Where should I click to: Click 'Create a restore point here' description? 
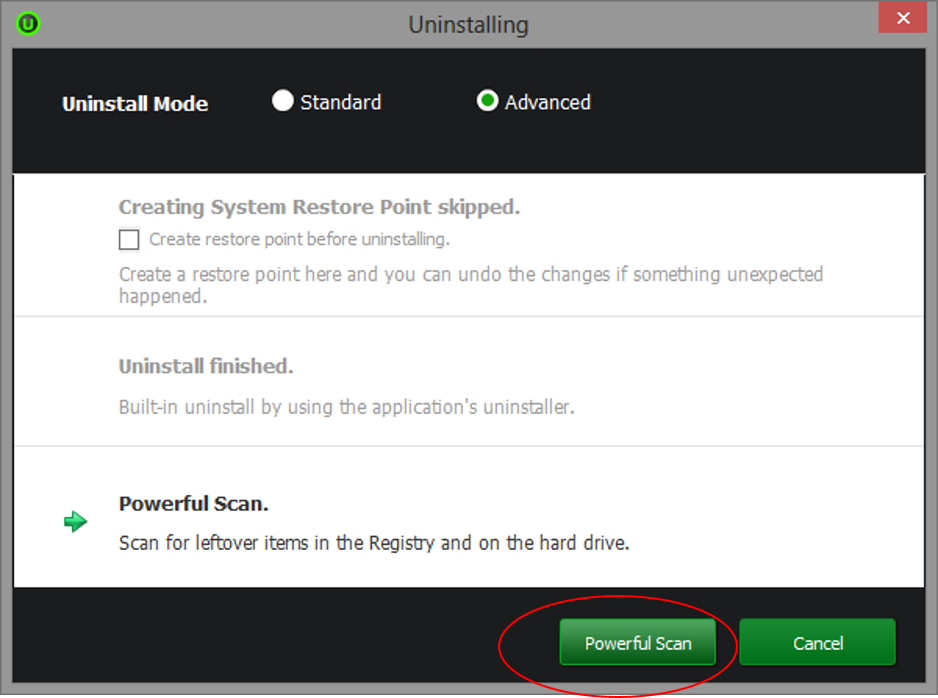tap(471, 285)
